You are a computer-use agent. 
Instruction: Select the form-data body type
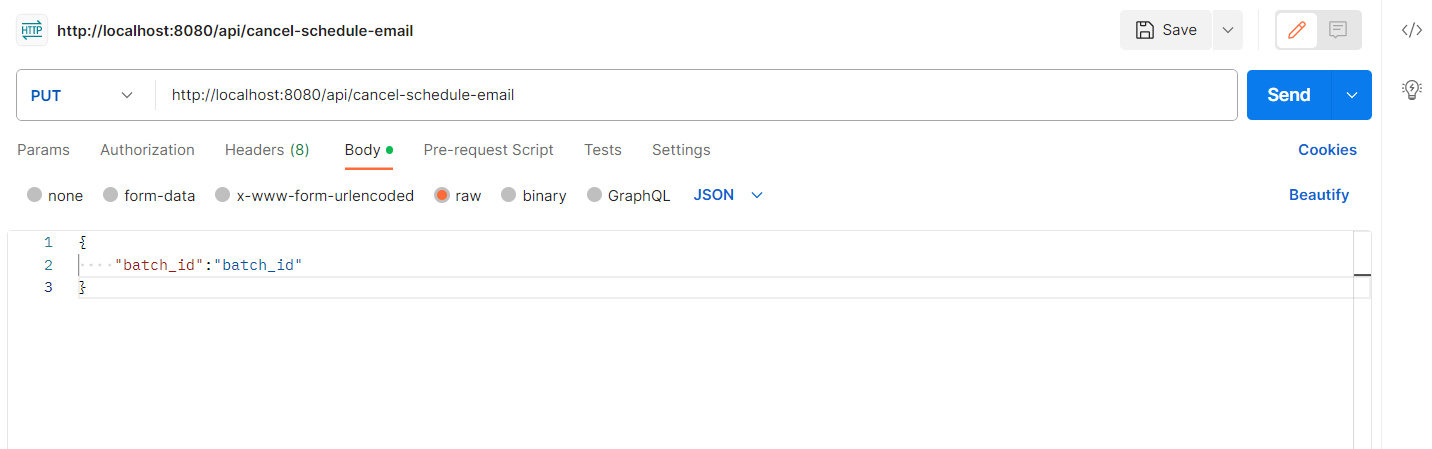pos(111,196)
